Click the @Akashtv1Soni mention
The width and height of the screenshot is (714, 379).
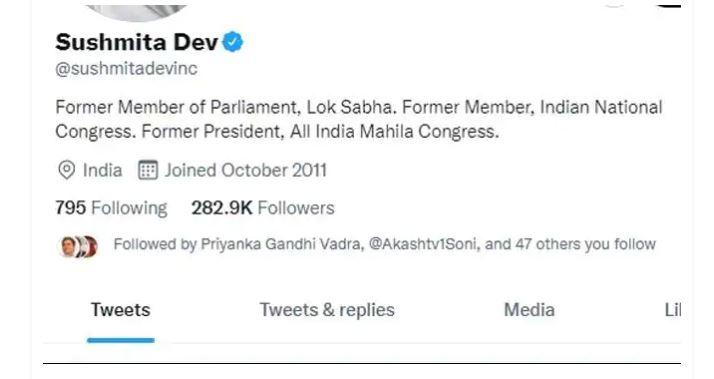click(x=423, y=244)
